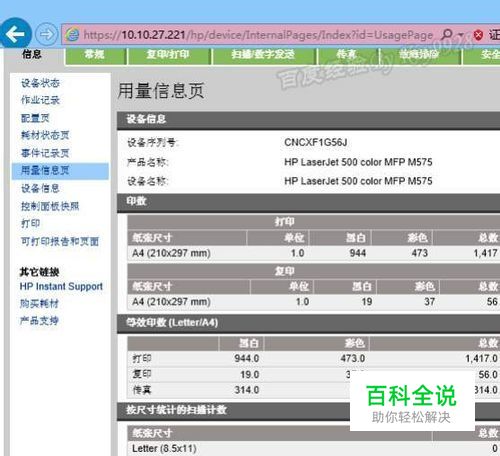The image size is (500, 456).
Task: Open the 打印 sidebar link
Action: point(30,223)
